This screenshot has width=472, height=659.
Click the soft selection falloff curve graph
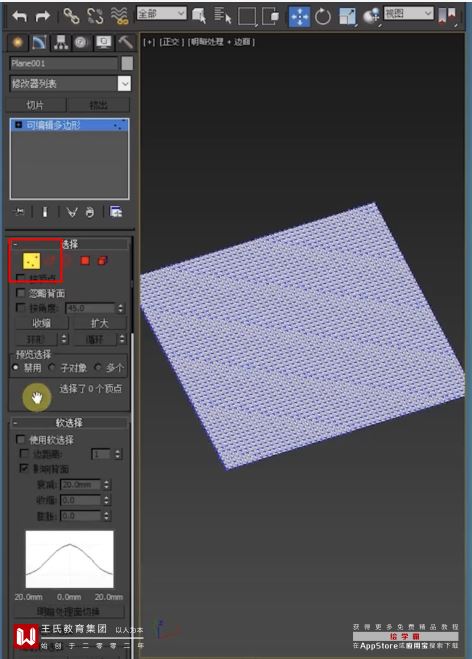coord(69,559)
